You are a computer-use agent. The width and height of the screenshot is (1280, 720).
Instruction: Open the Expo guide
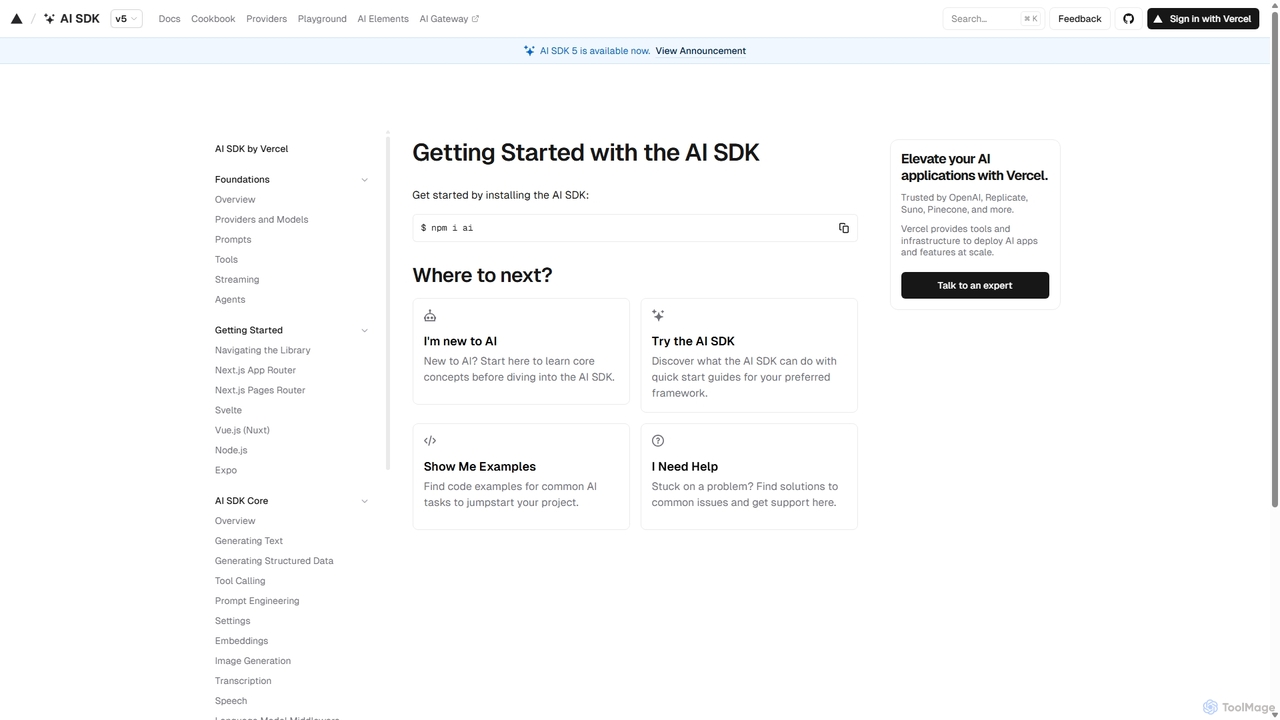coord(226,471)
